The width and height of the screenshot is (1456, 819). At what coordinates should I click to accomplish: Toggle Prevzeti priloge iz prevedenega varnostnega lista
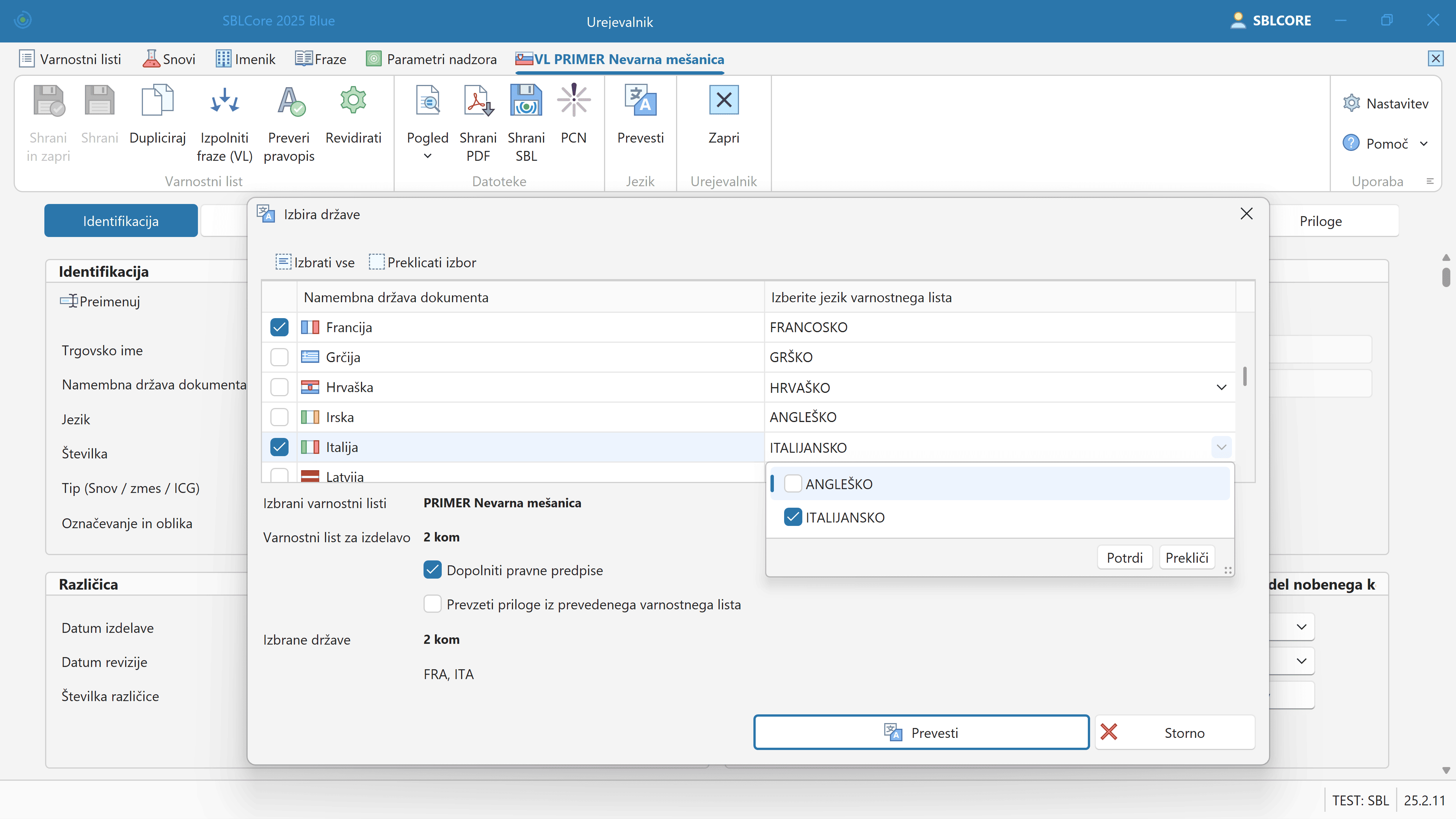coord(432,604)
